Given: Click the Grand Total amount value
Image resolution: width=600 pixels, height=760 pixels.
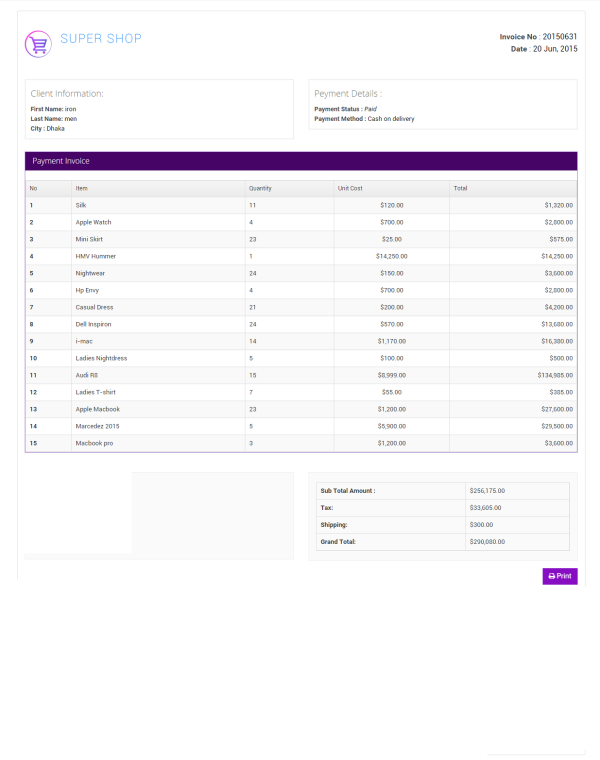Looking at the screenshot, I should click(x=487, y=542).
